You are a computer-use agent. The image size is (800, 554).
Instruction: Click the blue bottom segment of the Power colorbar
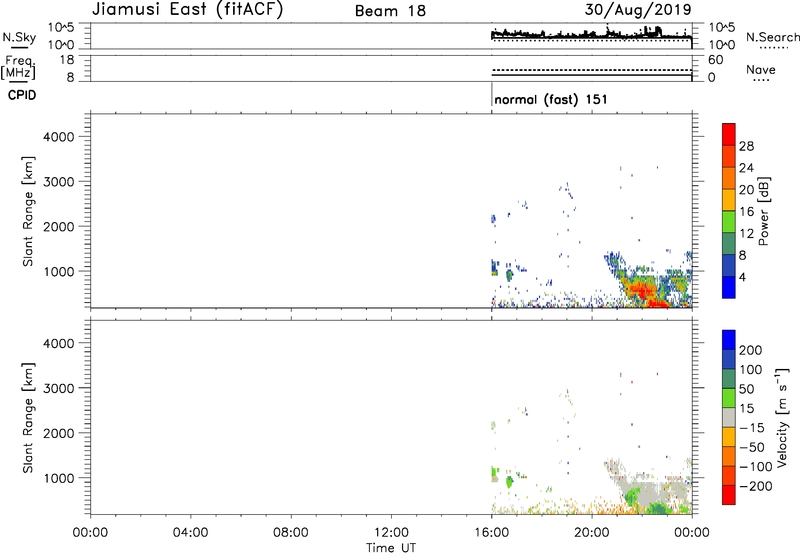click(x=729, y=287)
